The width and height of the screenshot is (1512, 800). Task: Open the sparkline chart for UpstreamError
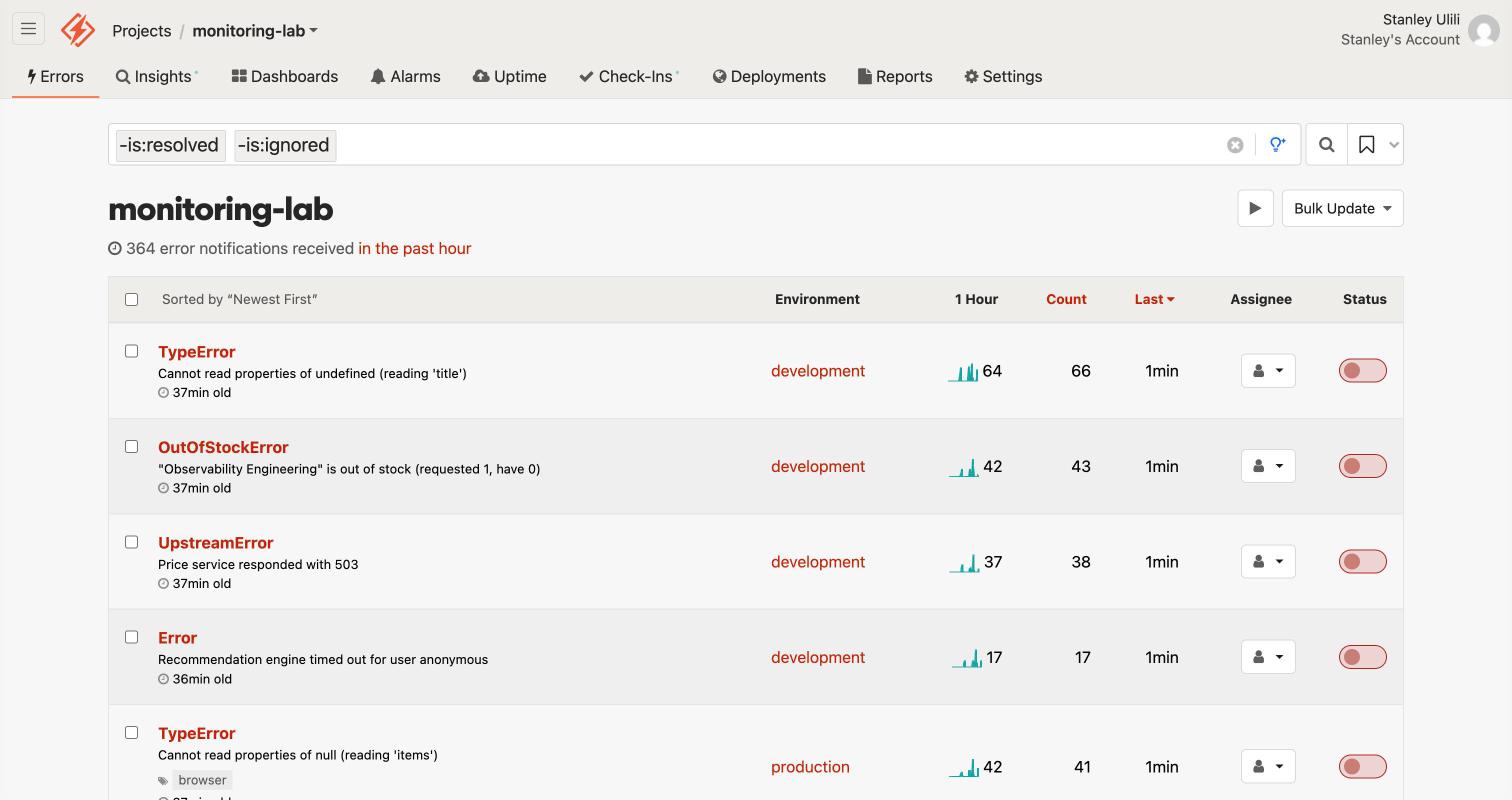pos(964,563)
